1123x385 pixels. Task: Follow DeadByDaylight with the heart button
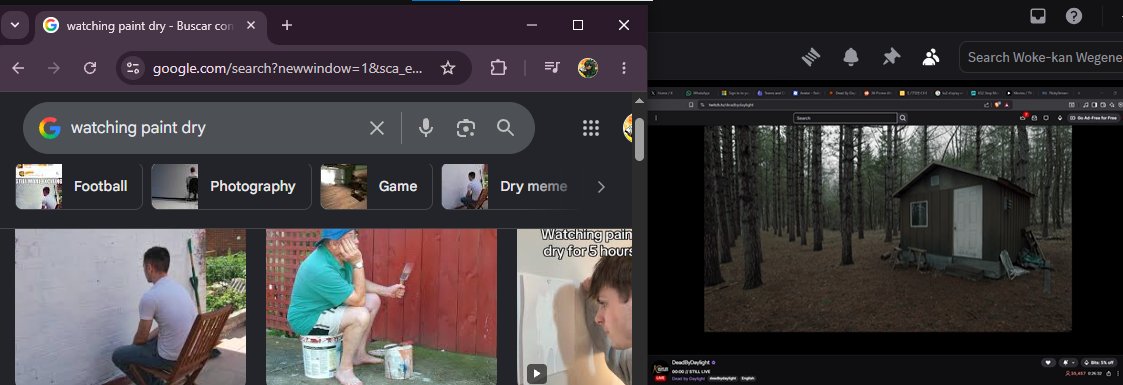tap(1048, 363)
